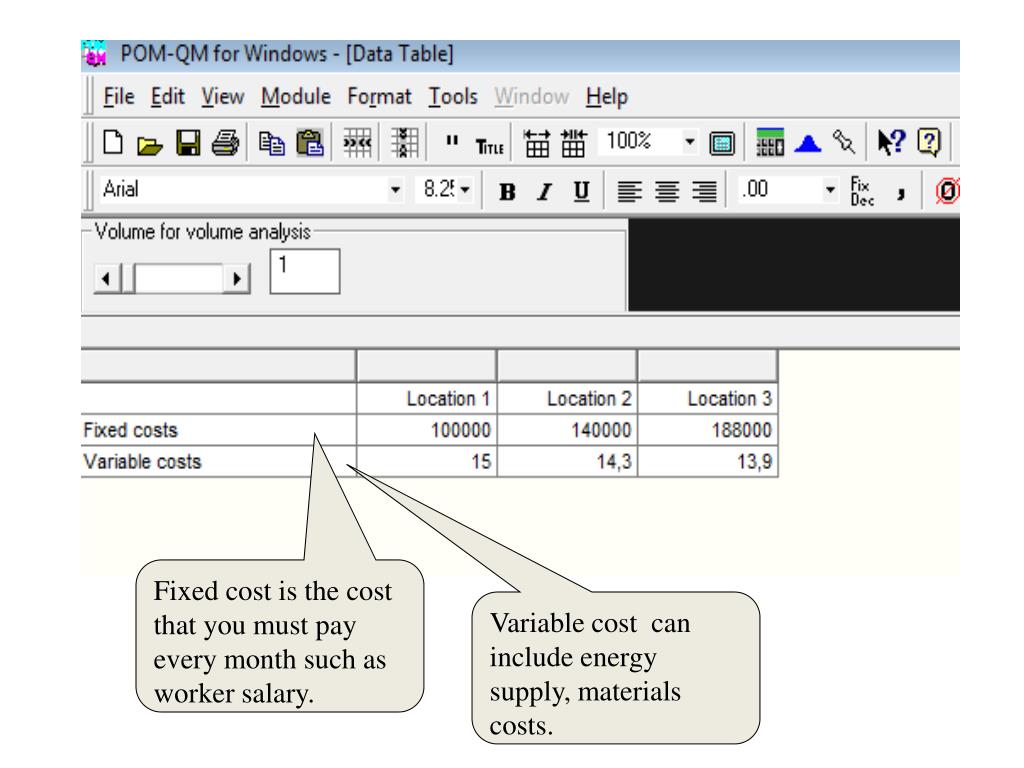The width and height of the screenshot is (1024, 768).
Task: Open the Format menu
Action: point(379,97)
